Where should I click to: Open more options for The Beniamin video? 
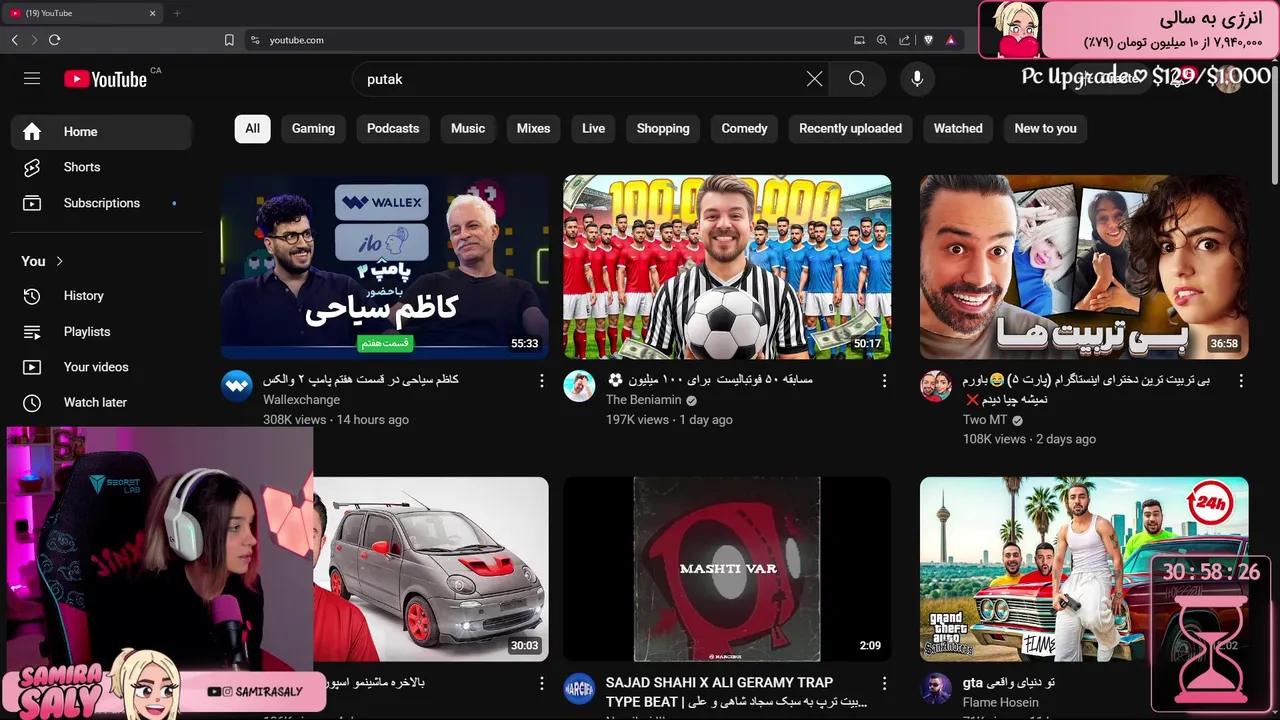click(884, 381)
